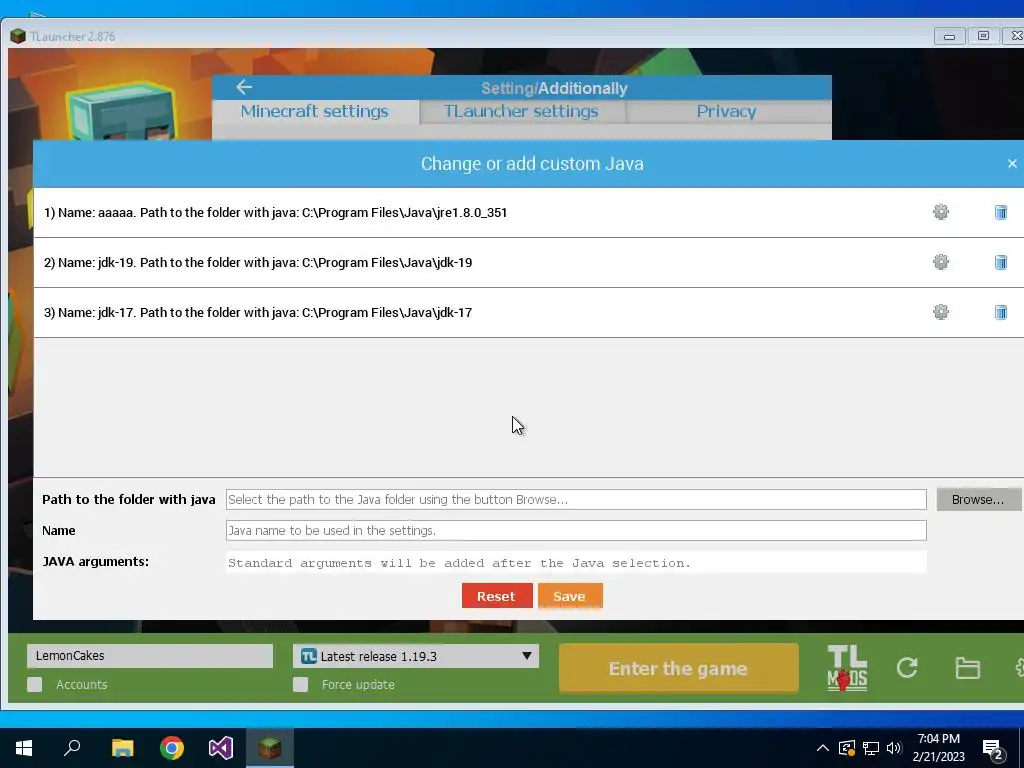The image size is (1024, 768).
Task: Click Enter the game button
Action: point(678,668)
